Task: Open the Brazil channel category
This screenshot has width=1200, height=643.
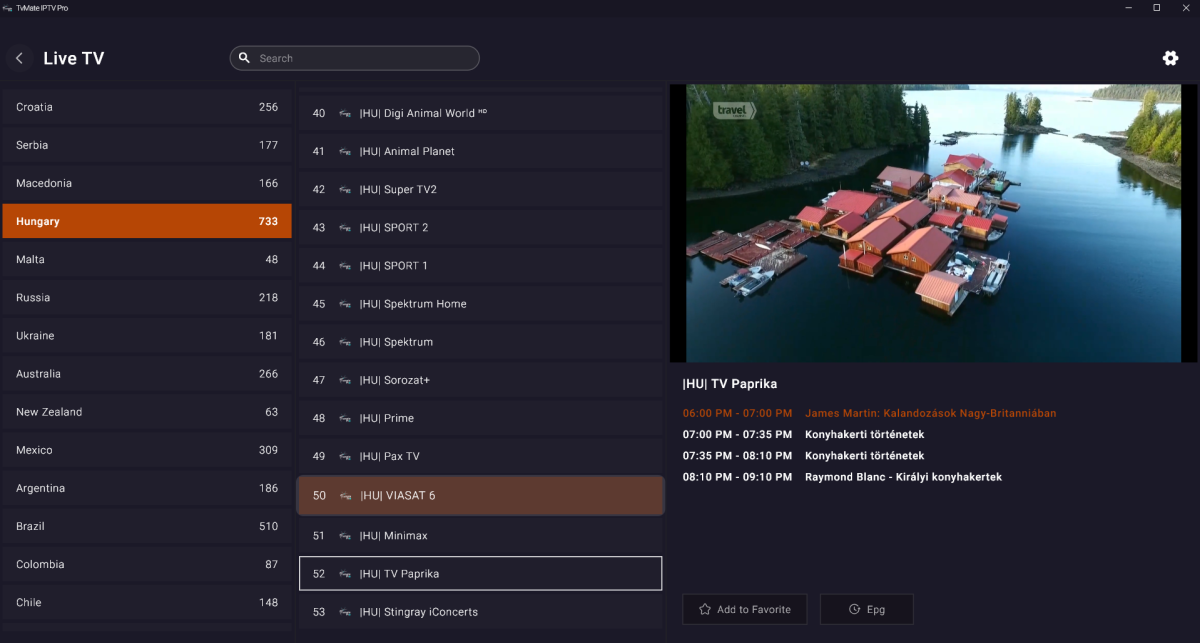Action: click(146, 526)
